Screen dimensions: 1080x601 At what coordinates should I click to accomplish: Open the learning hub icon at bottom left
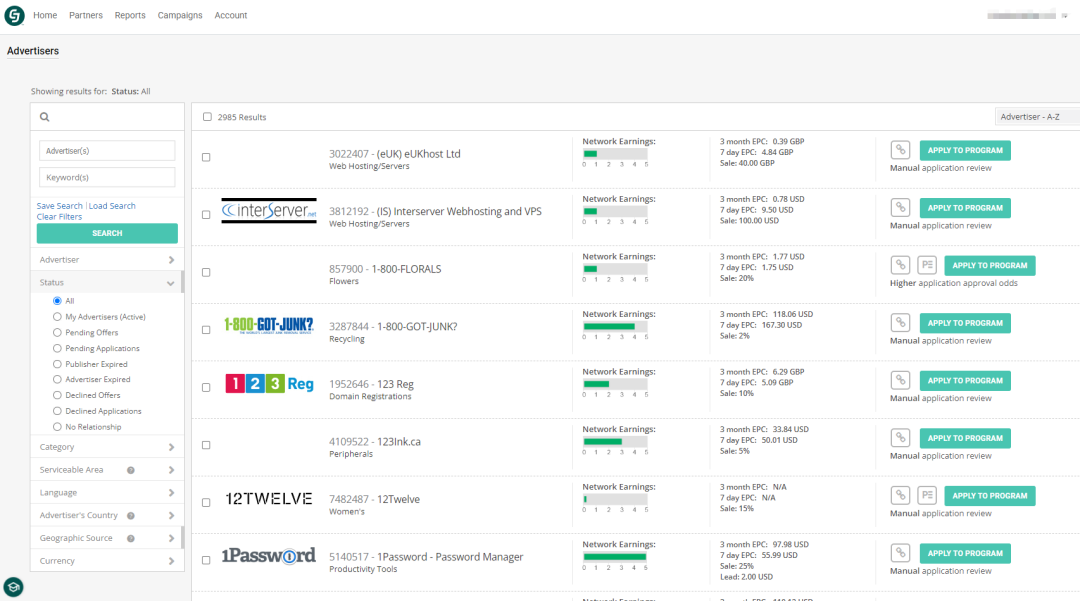13,587
